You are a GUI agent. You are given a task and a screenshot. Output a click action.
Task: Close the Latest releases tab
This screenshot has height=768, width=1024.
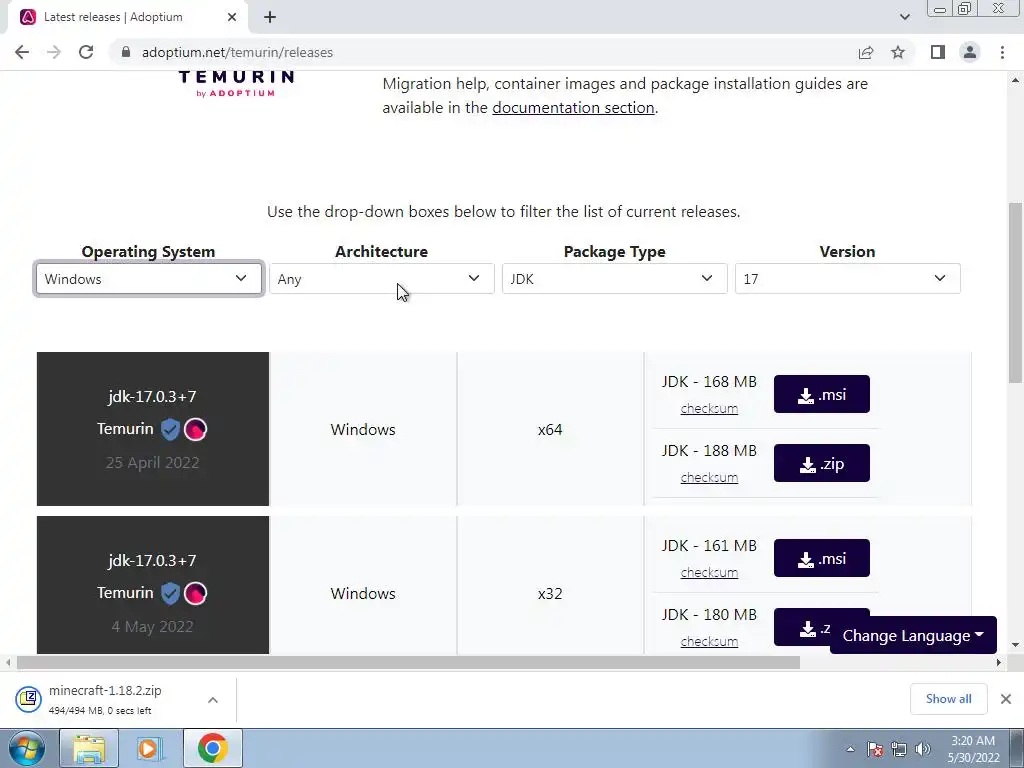coord(232,17)
